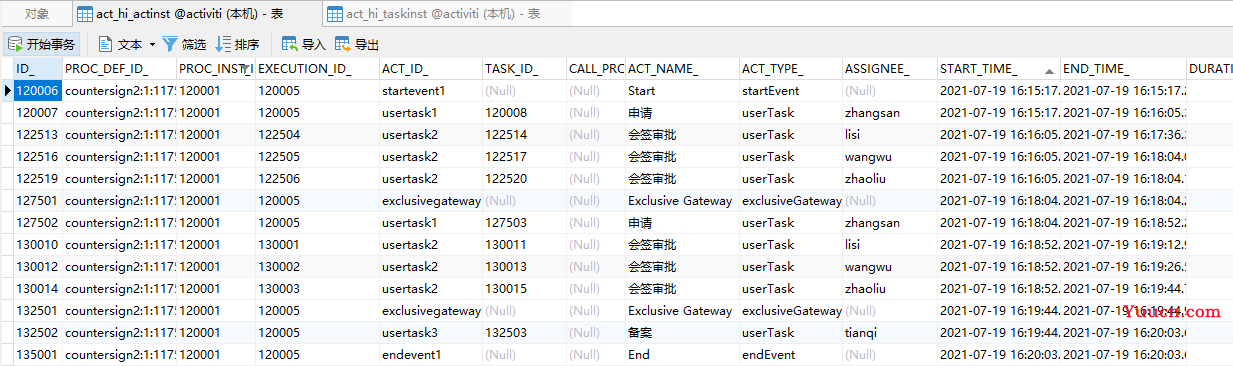Click the usertask3 cell

(430, 332)
